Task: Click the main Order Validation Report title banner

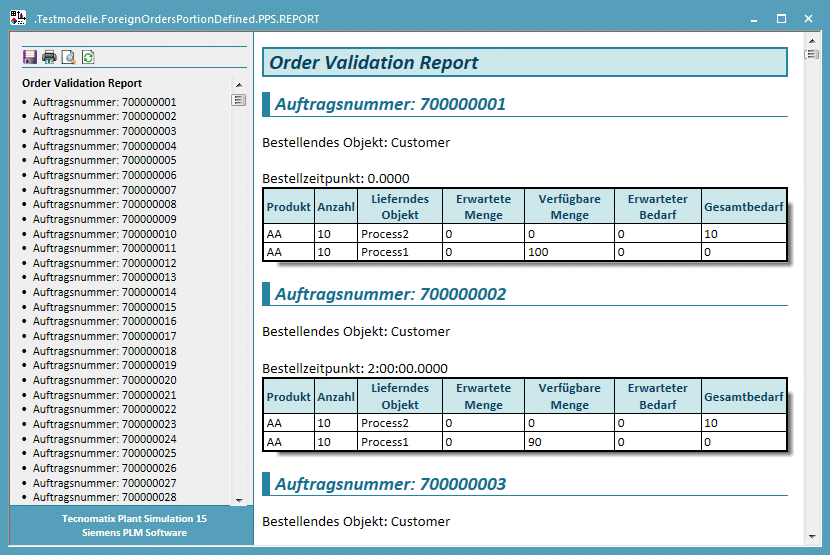Action: click(525, 62)
